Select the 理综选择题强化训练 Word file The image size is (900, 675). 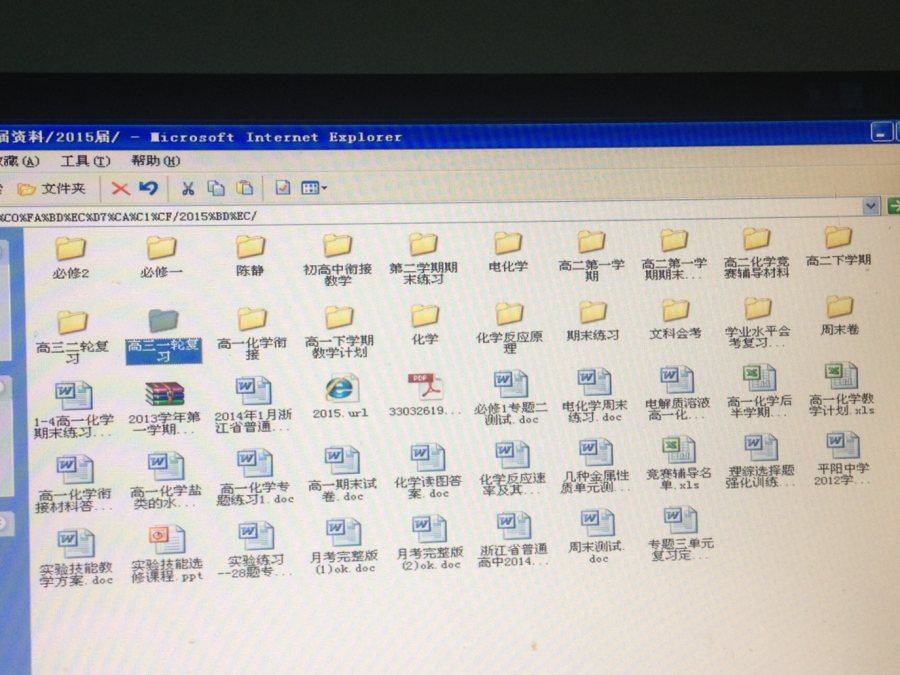click(x=761, y=462)
